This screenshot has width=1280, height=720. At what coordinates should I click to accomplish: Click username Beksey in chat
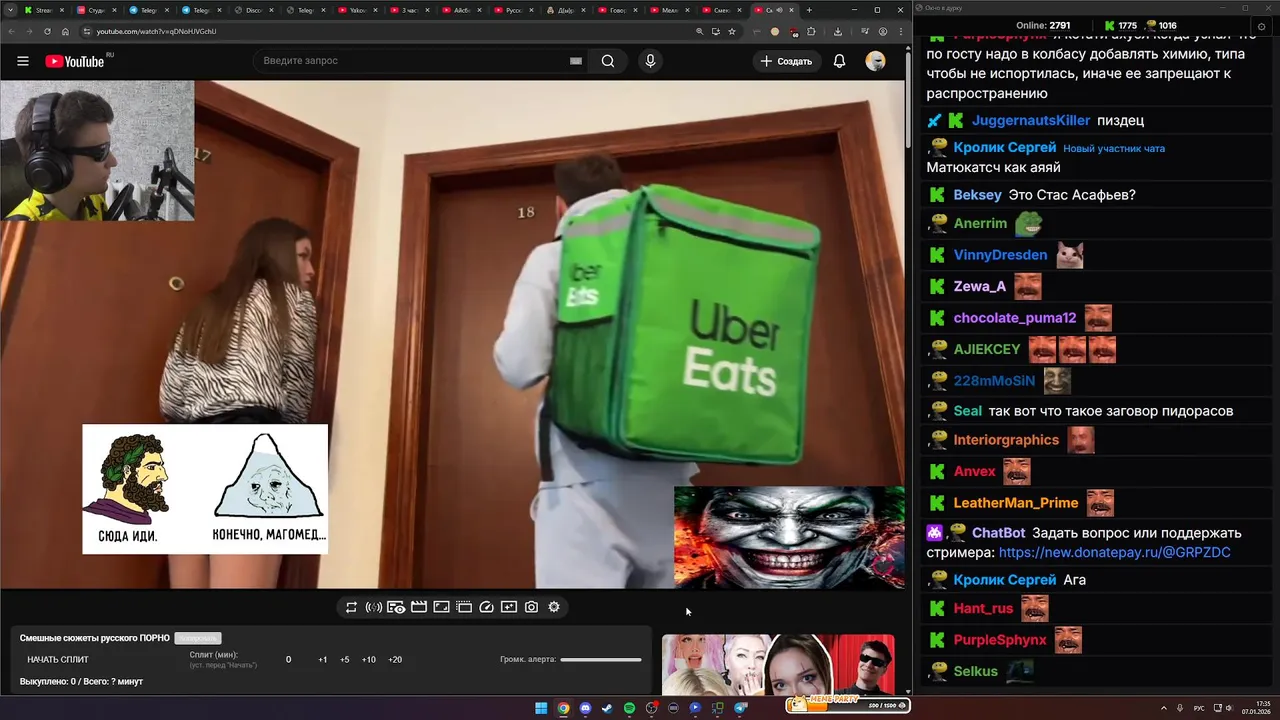[977, 195]
